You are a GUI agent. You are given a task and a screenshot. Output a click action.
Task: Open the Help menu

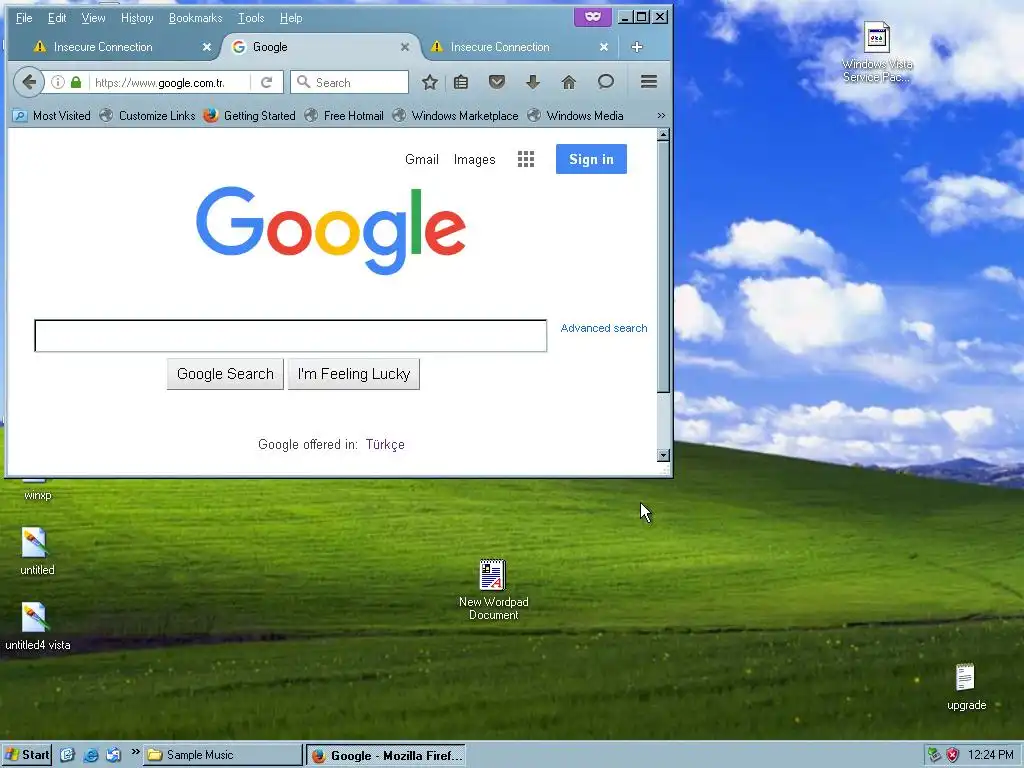point(291,18)
